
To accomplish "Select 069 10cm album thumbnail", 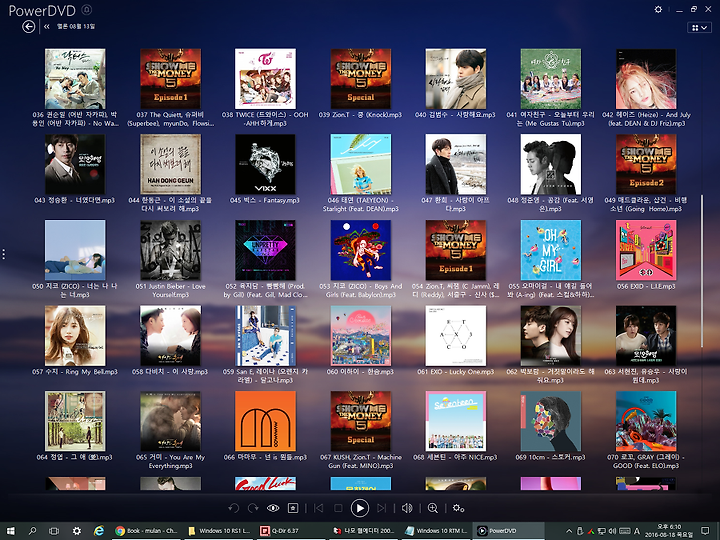I will (x=551, y=422).
